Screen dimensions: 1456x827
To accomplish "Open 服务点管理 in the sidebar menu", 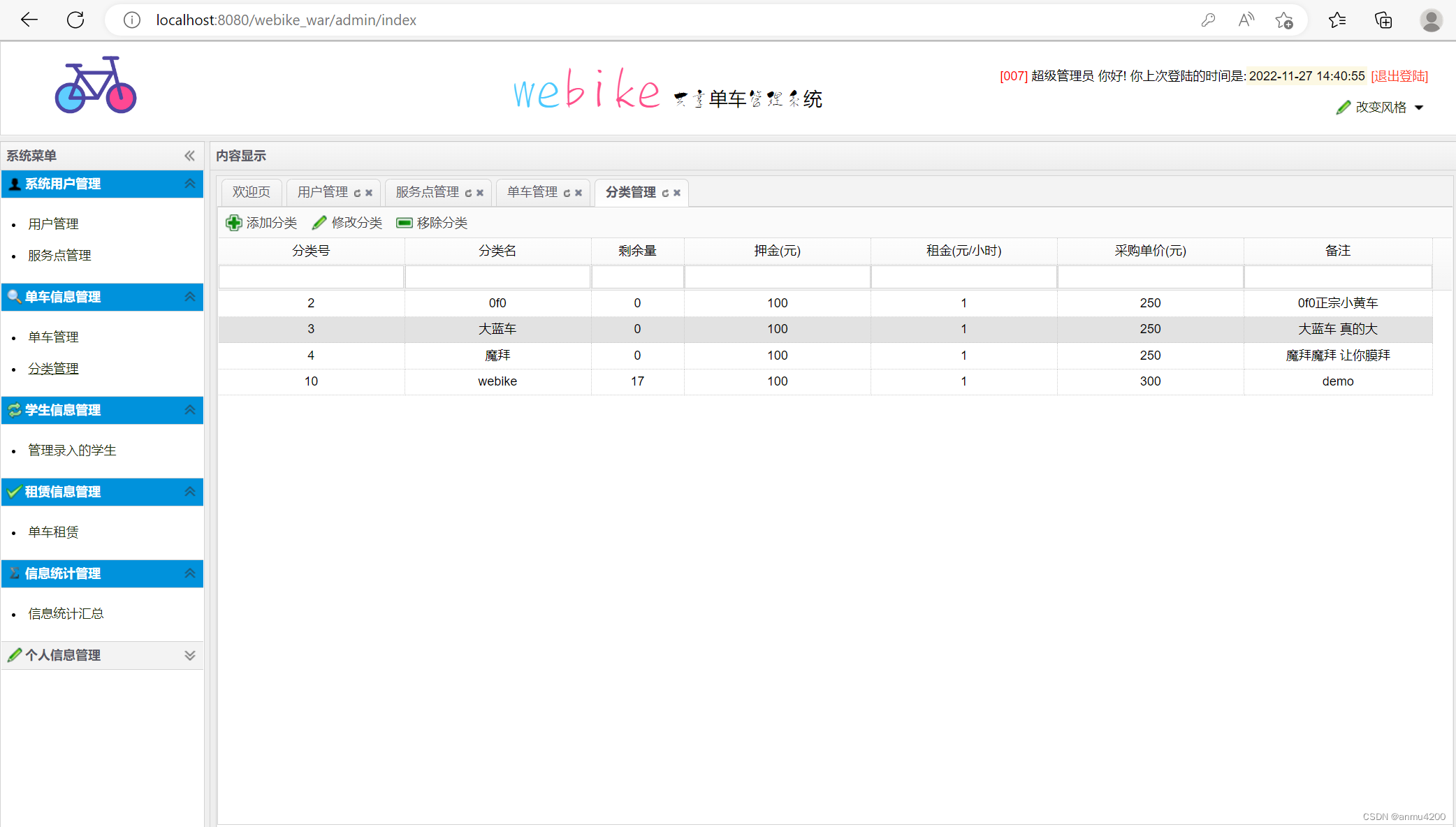I will [59, 255].
